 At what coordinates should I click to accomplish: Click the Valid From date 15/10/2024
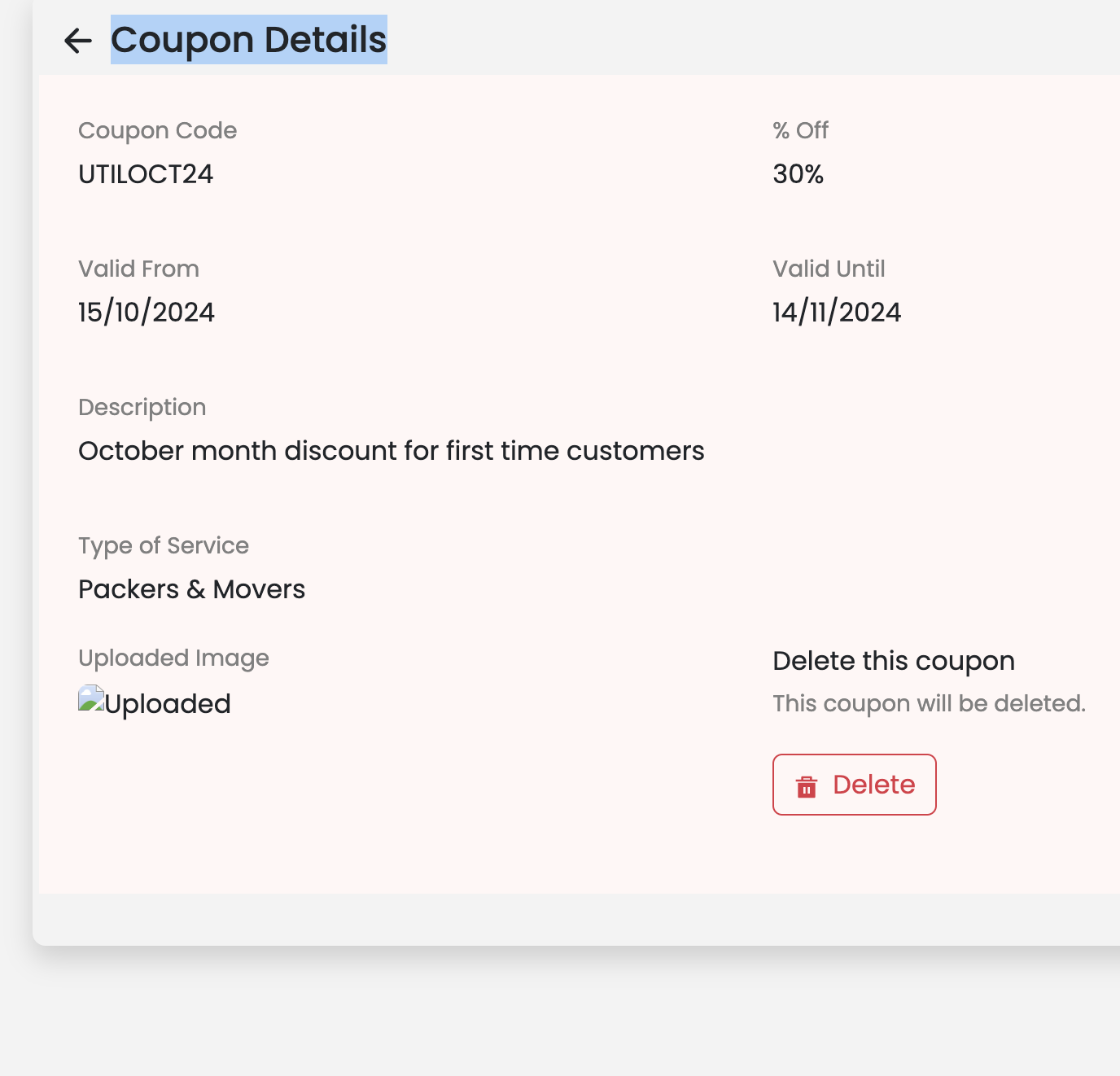(147, 313)
